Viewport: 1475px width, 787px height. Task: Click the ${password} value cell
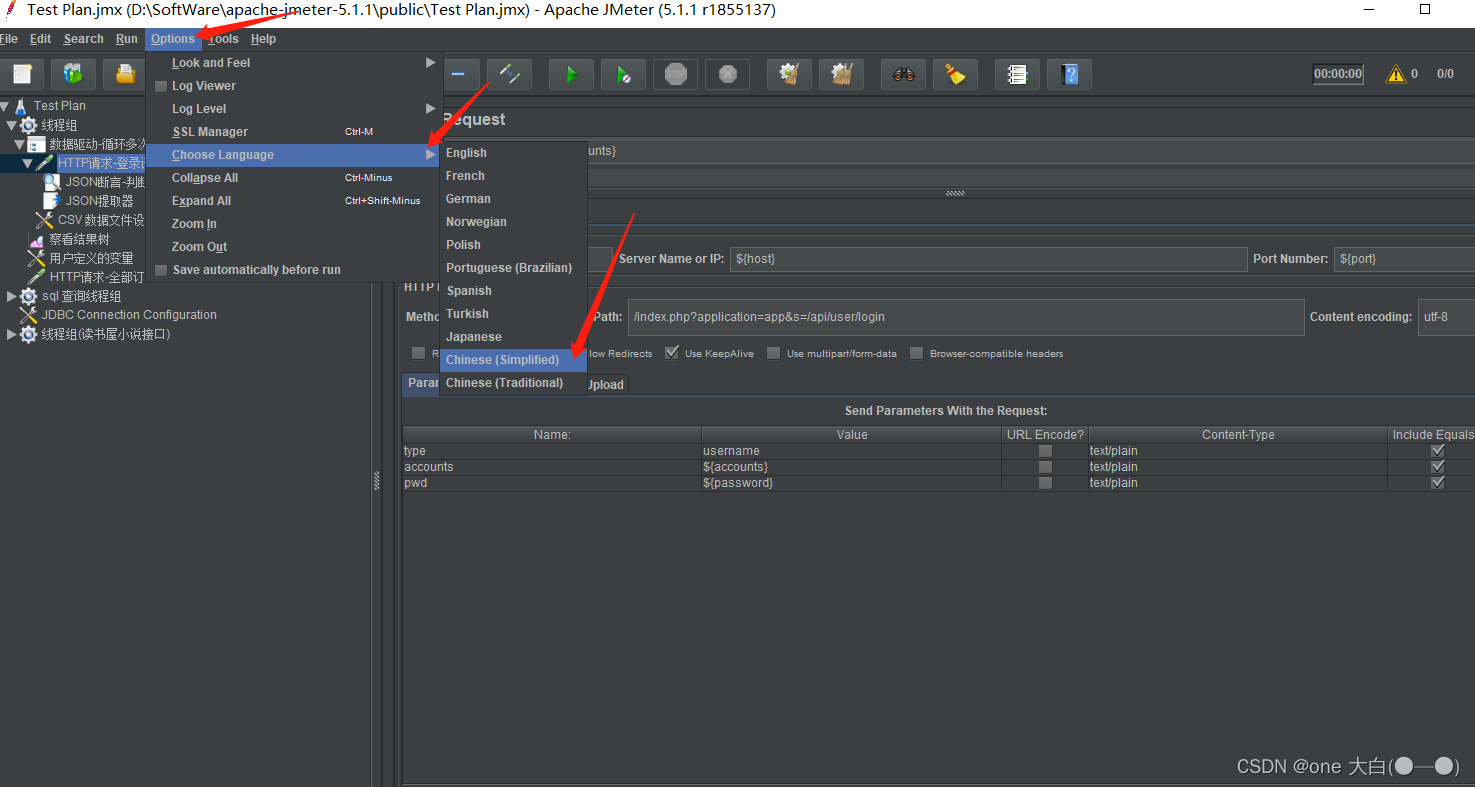tap(851, 483)
